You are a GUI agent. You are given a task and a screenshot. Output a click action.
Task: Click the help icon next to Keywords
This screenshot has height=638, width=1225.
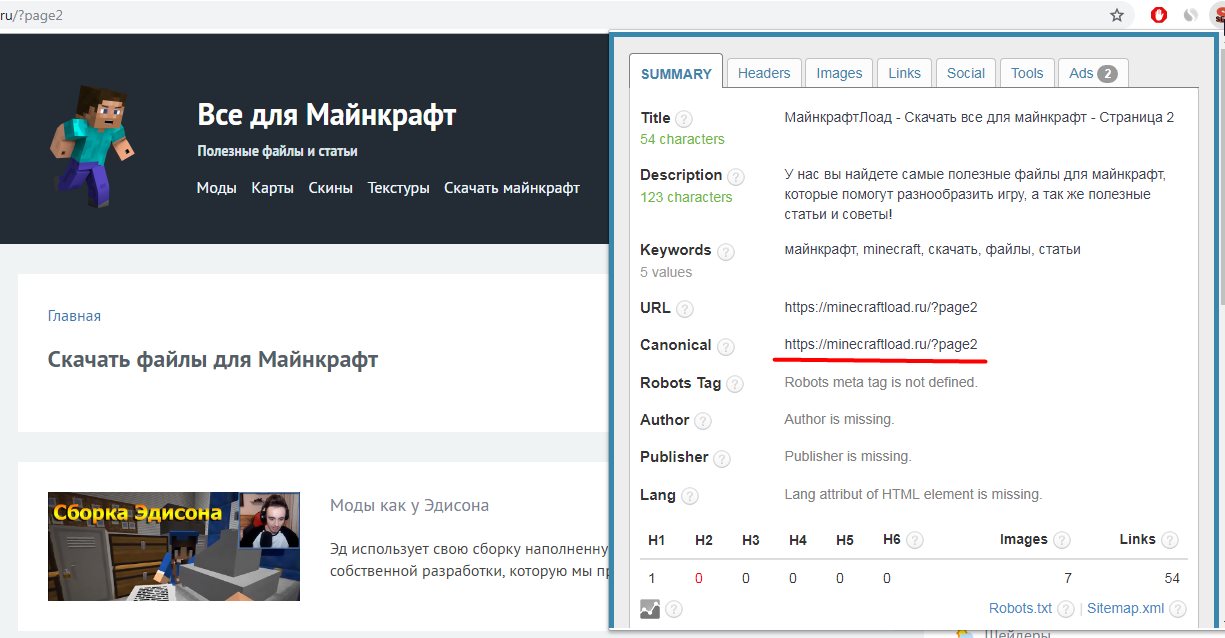(725, 252)
